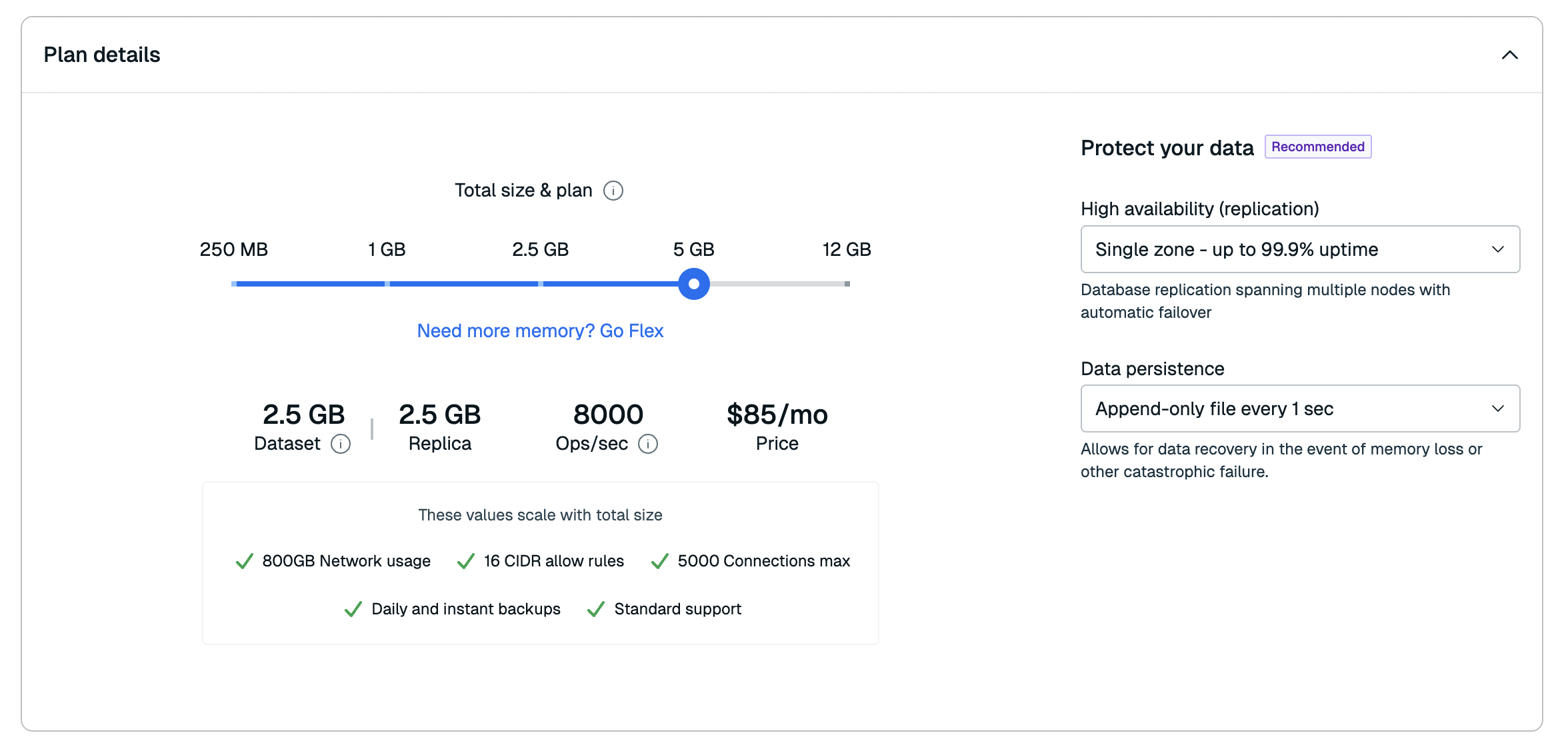1568x749 pixels.
Task: Click the Recommended badge
Action: [1317, 147]
